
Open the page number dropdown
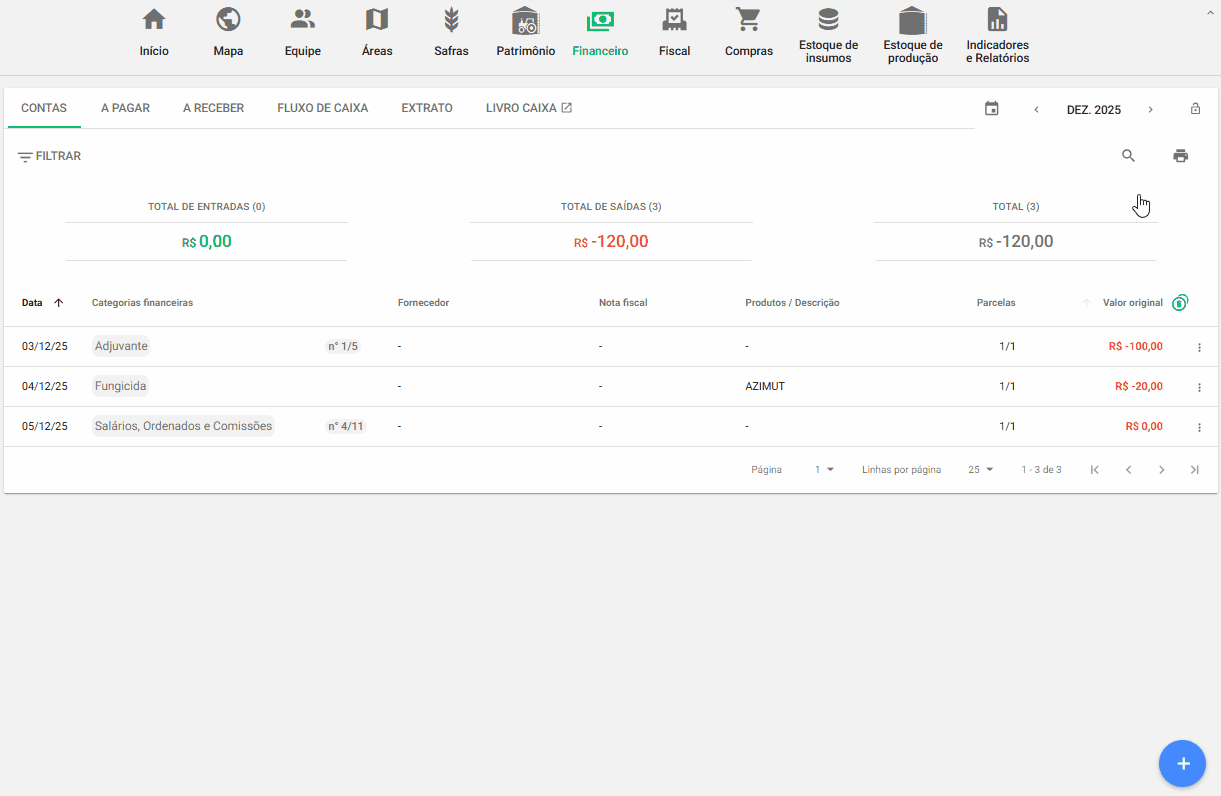[x=824, y=470]
